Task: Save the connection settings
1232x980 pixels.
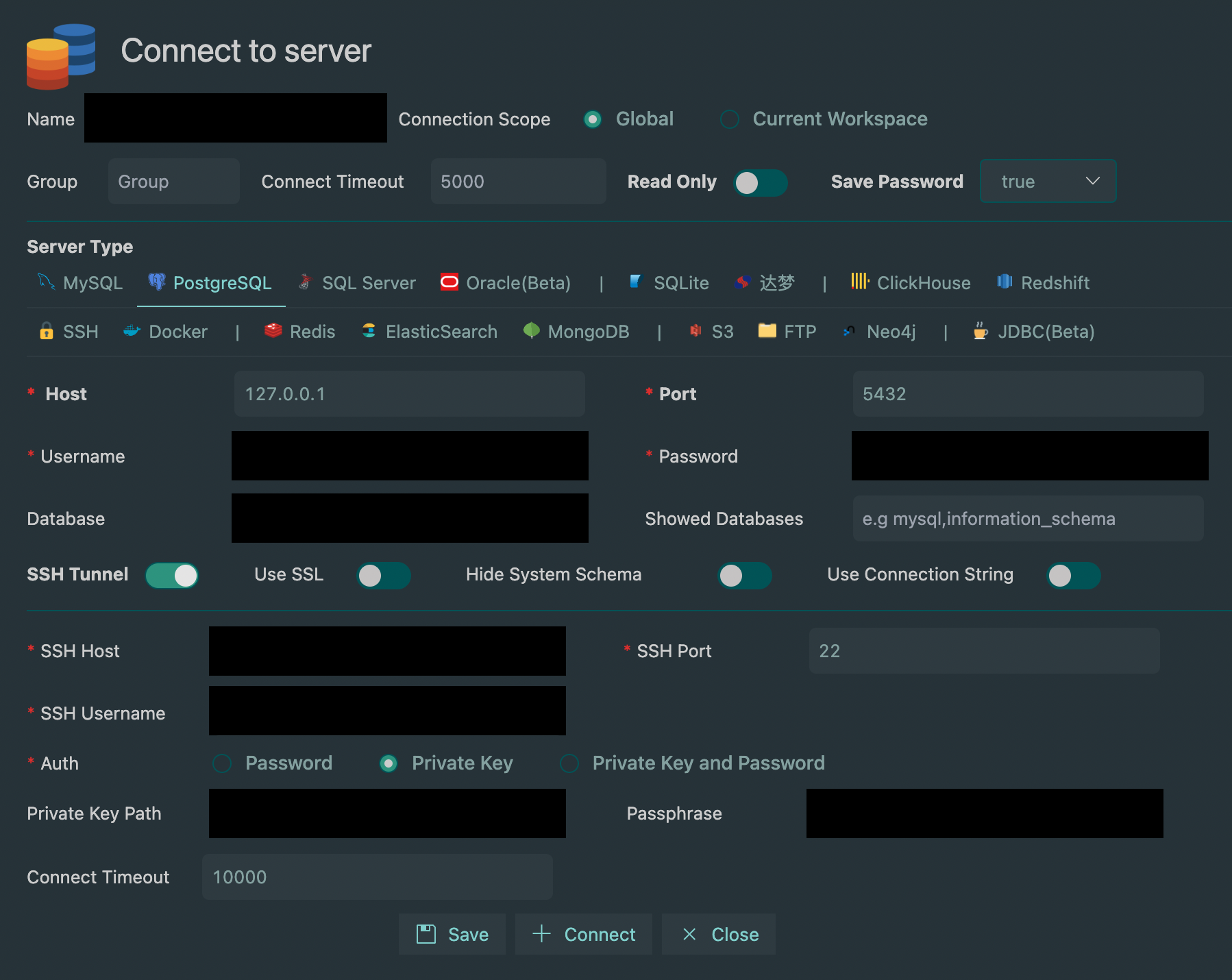Action: coord(452,933)
